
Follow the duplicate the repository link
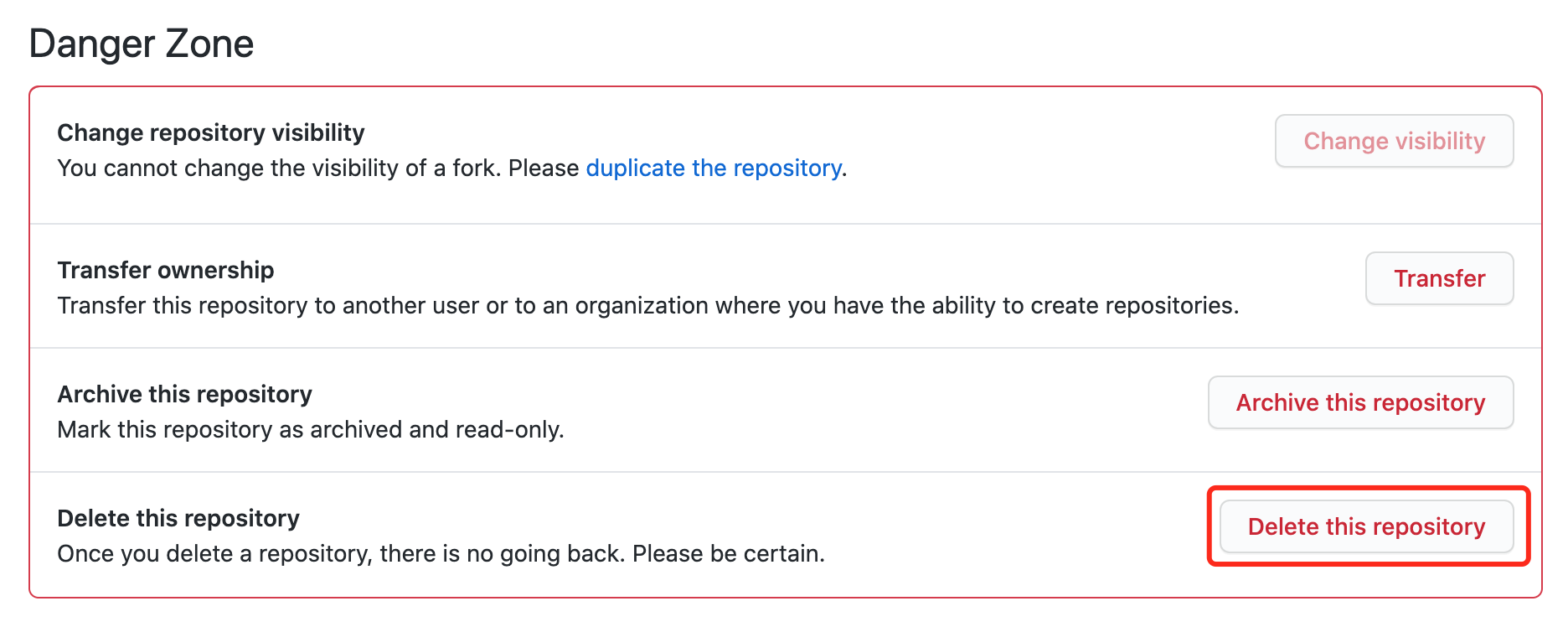click(x=714, y=168)
